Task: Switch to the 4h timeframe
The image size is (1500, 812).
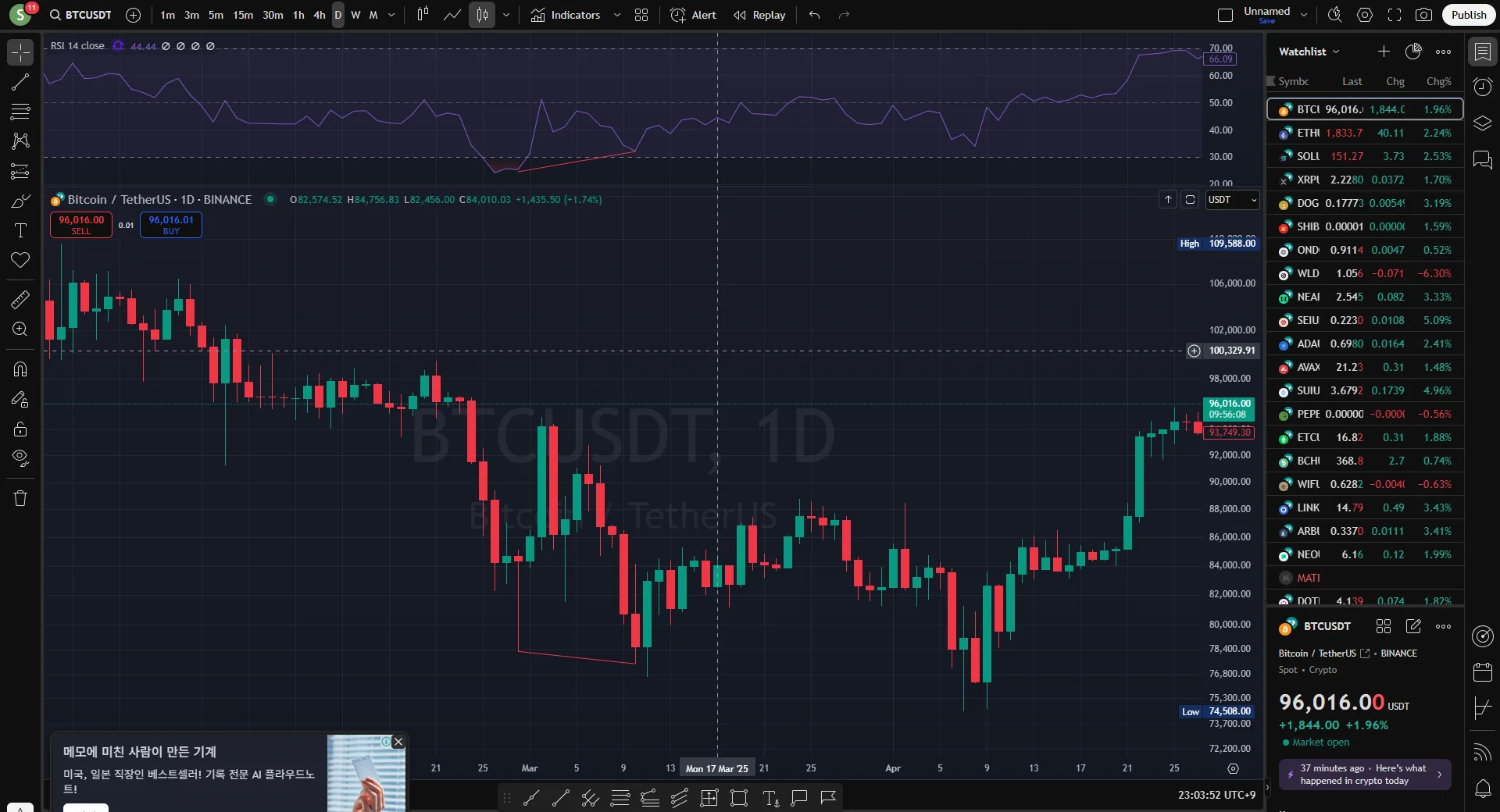Action: tap(320, 15)
